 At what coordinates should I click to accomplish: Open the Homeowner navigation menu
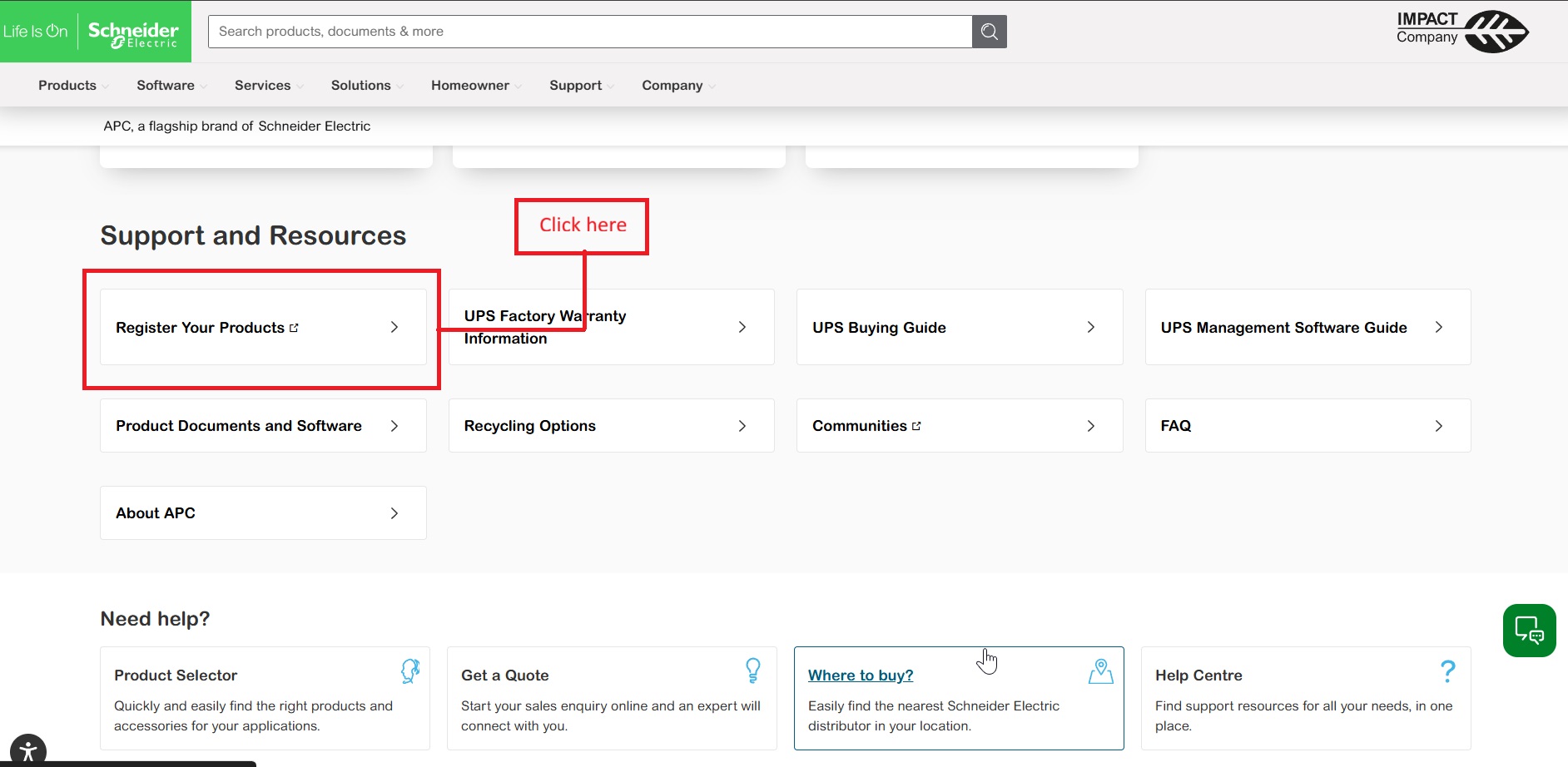click(x=470, y=86)
